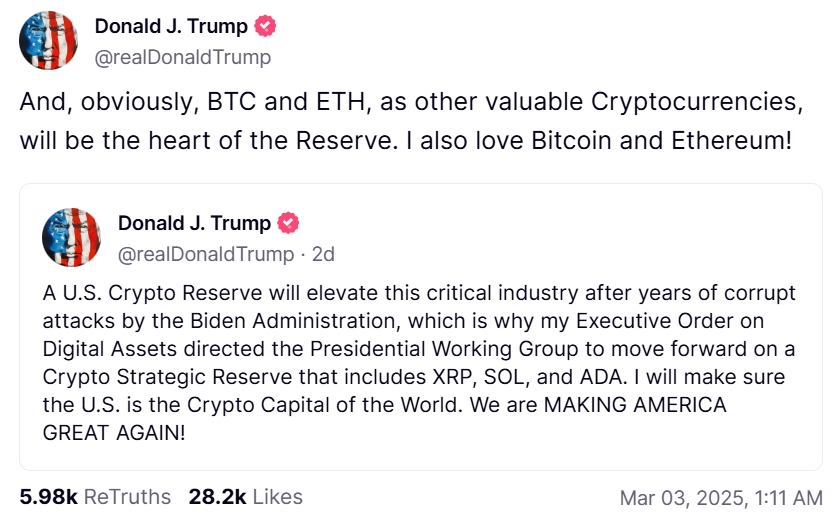Click the top post's profile avatar
838x530 pixels.
coord(49,41)
